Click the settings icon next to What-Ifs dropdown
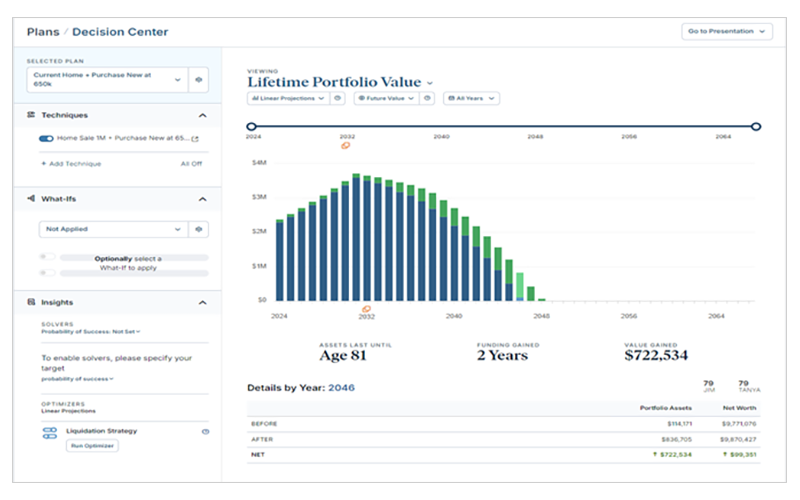 (200, 229)
